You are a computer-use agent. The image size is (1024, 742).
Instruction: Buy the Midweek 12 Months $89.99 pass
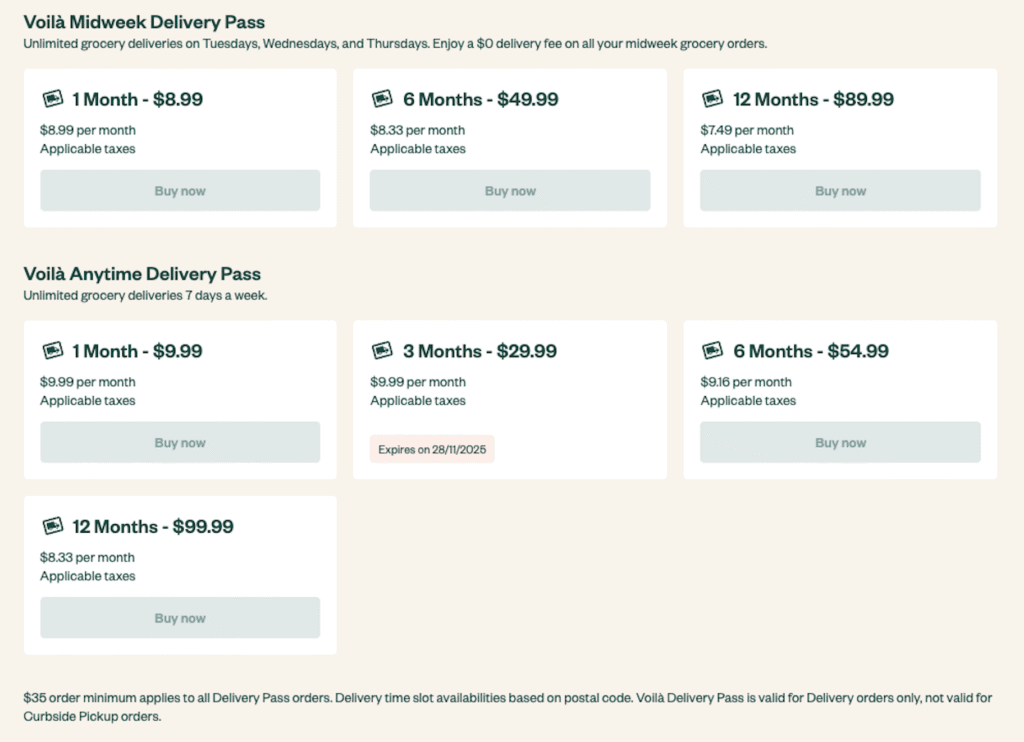[x=840, y=191]
